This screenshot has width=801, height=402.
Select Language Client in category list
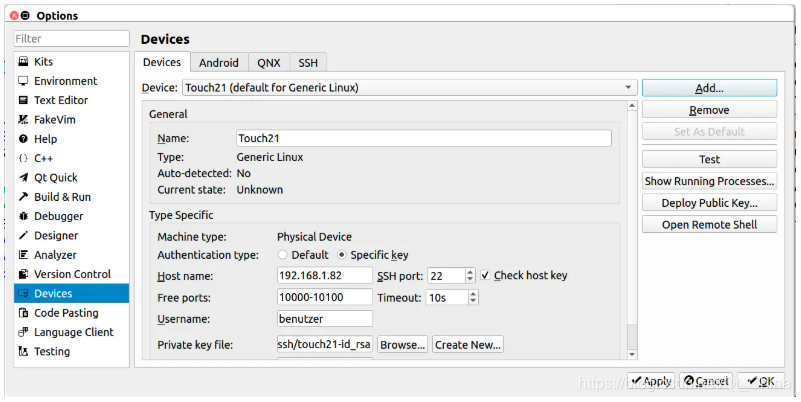tap(72, 333)
